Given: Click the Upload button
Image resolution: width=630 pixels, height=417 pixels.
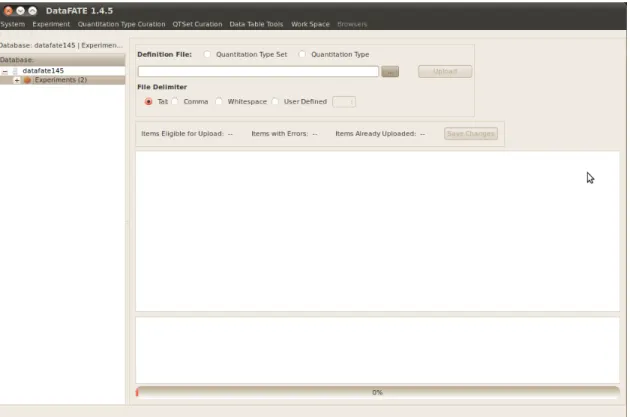Looking at the screenshot, I should tap(445, 72).
